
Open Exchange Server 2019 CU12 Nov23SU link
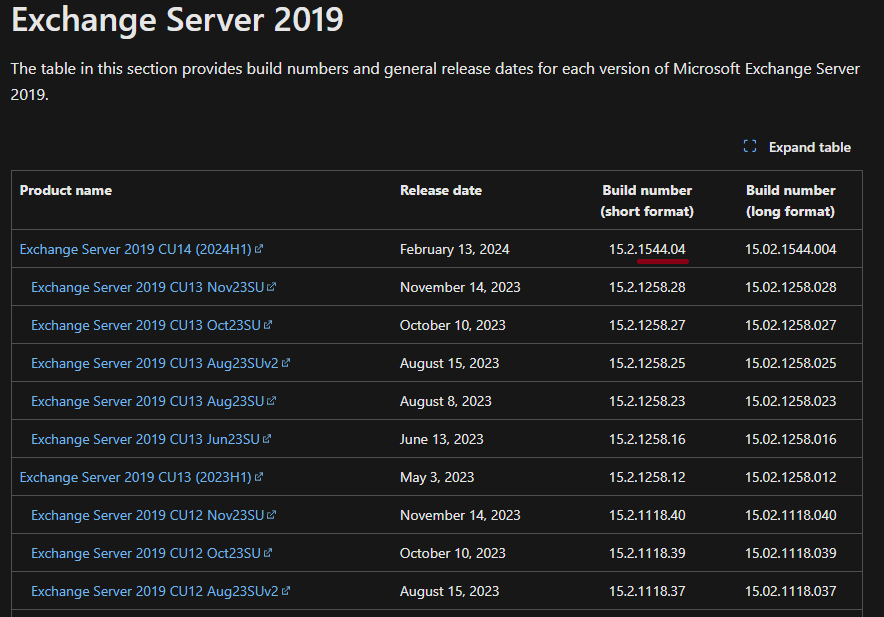(x=147, y=515)
